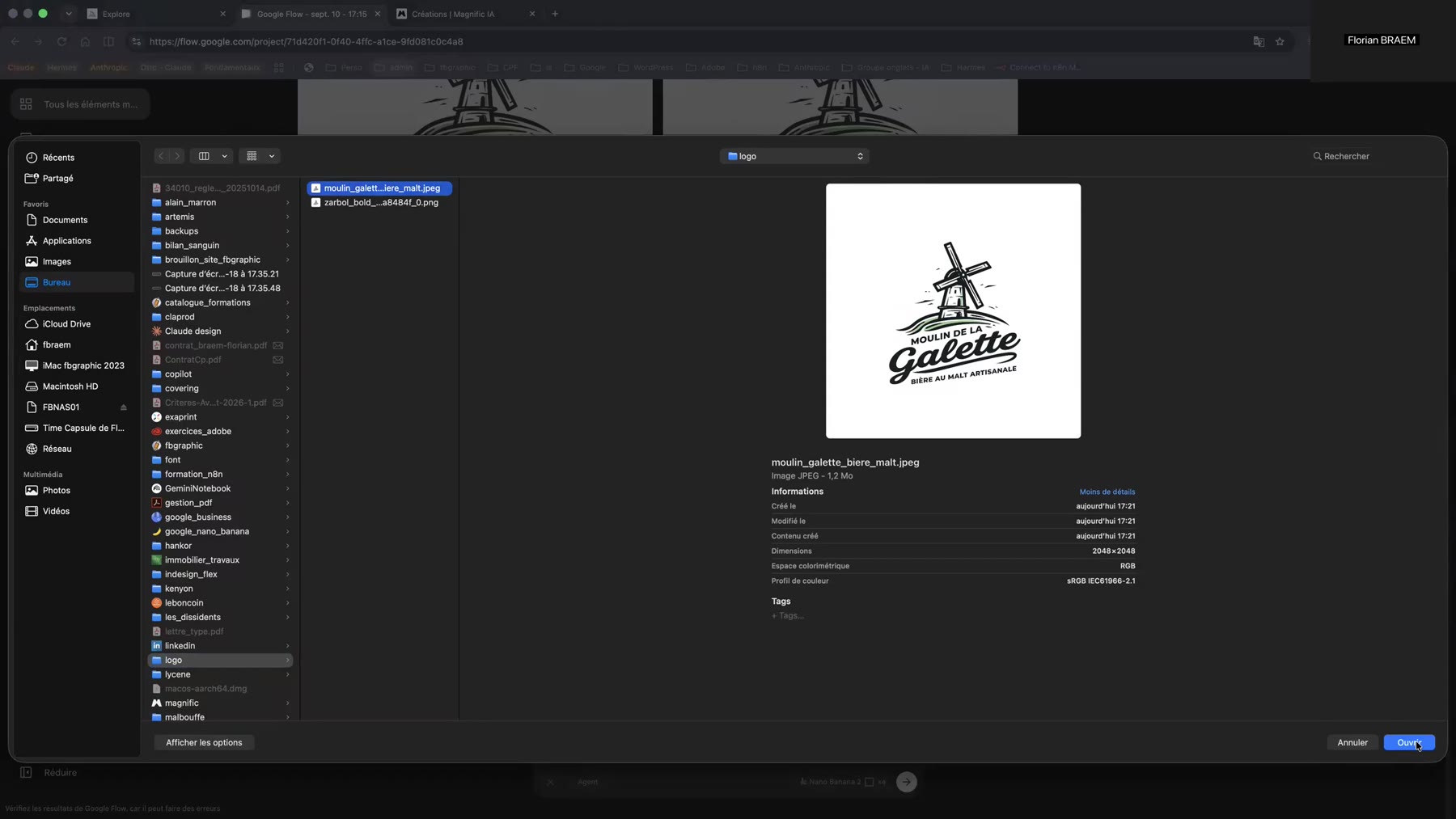This screenshot has width=1456, height=819.
Task: Select the leboncoin folder
Action: [220, 603]
